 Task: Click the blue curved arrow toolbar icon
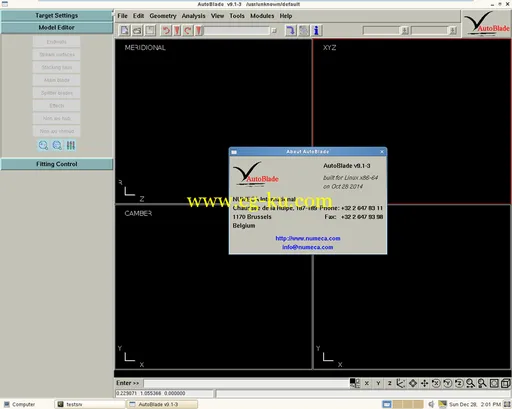[291, 30]
